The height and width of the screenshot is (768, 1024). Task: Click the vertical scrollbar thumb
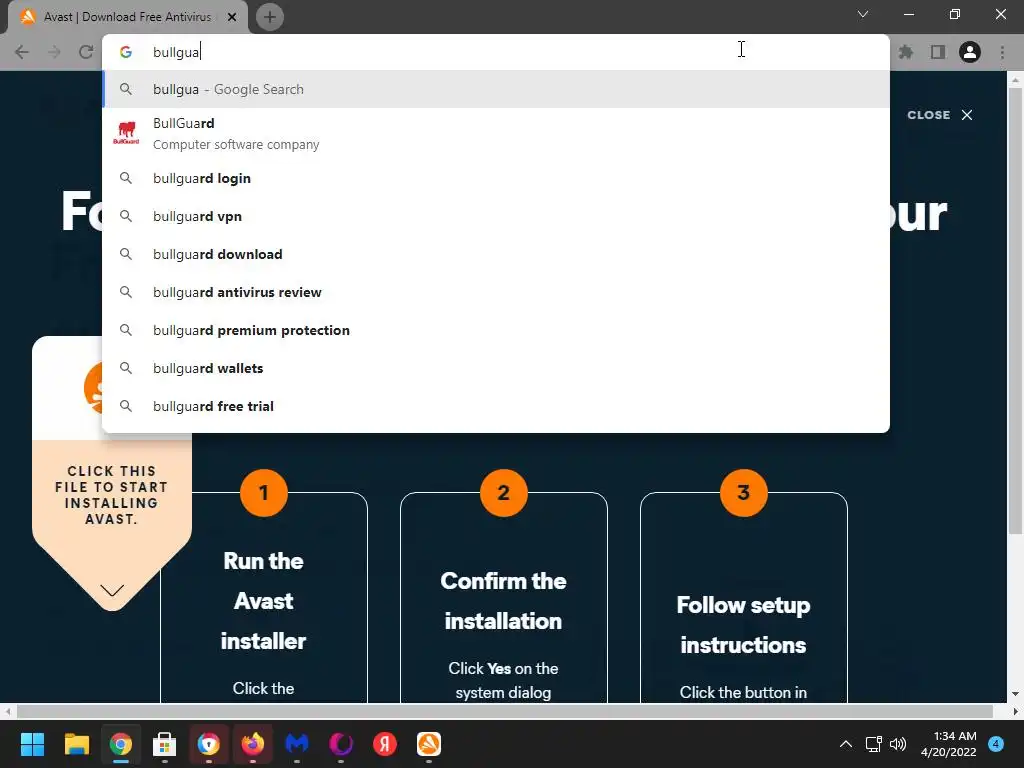coord(1015,310)
